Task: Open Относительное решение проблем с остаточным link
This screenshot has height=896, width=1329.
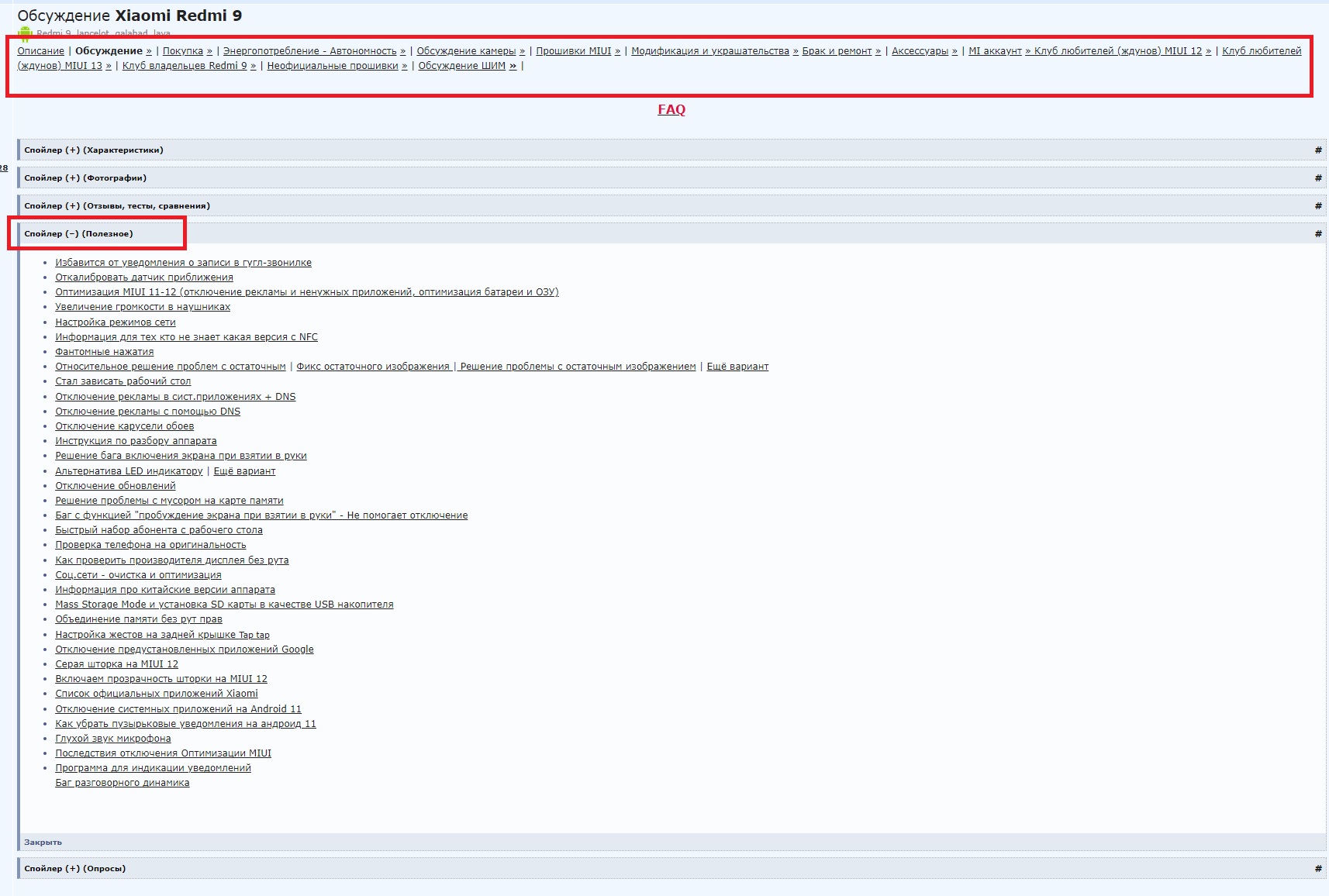Action: point(171,367)
